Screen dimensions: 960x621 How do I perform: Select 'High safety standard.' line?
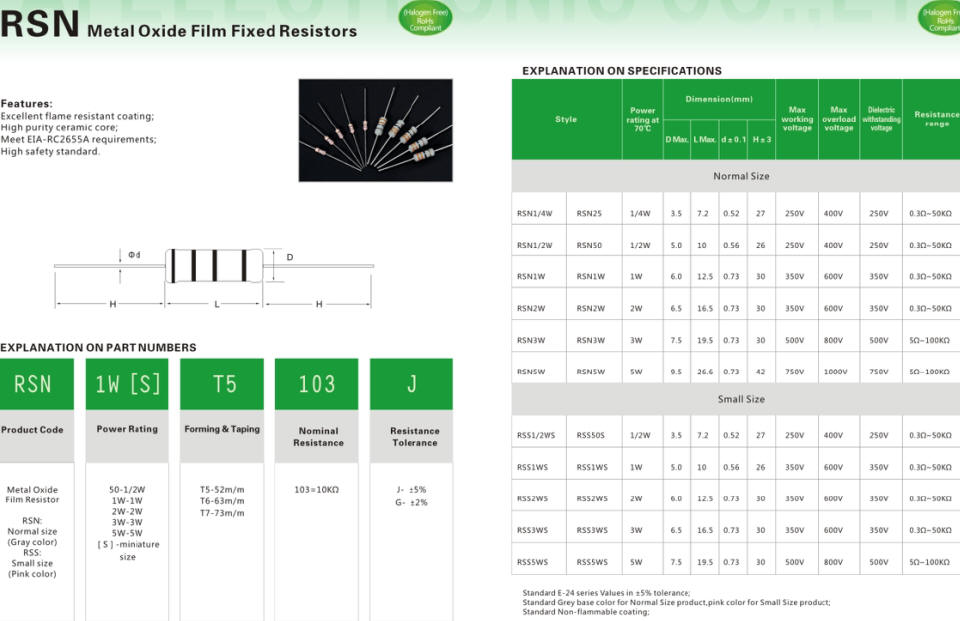tap(50, 151)
